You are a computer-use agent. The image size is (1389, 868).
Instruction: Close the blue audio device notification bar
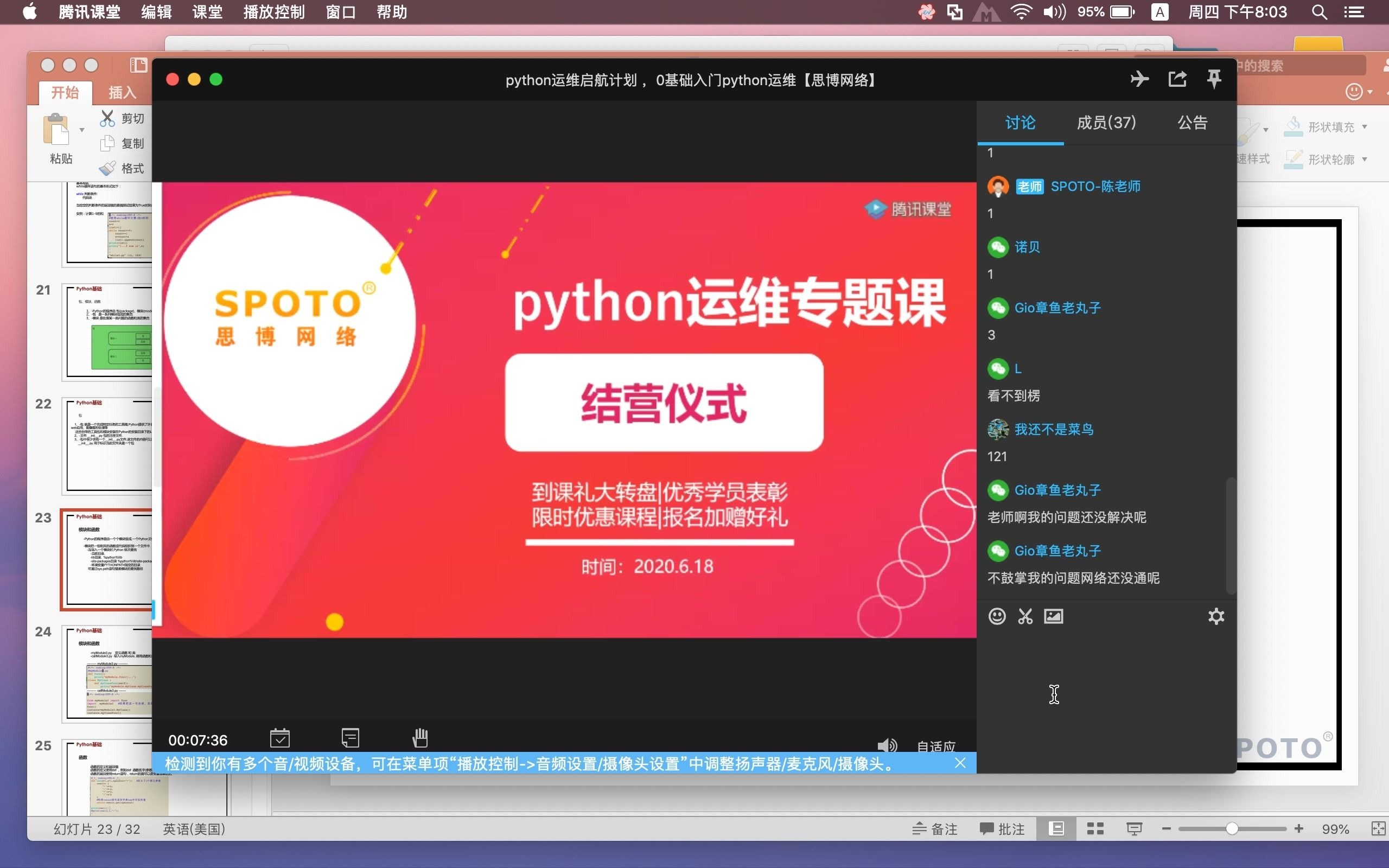coord(960,763)
